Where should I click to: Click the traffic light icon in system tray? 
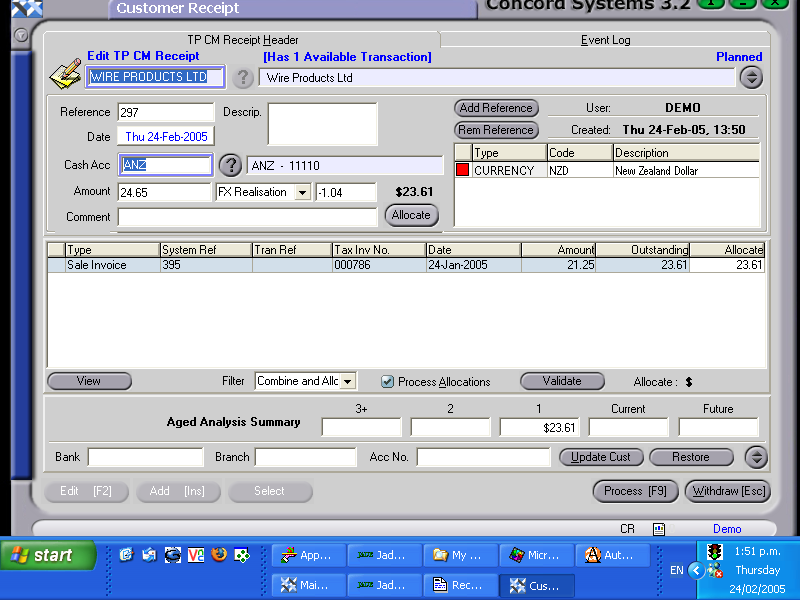(713, 551)
